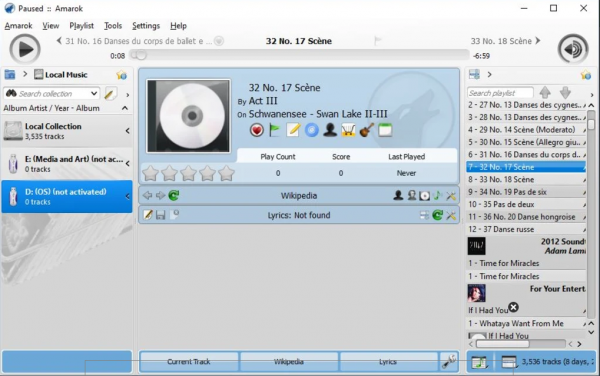Click media sources home folder icon

click(x=10, y=74)
